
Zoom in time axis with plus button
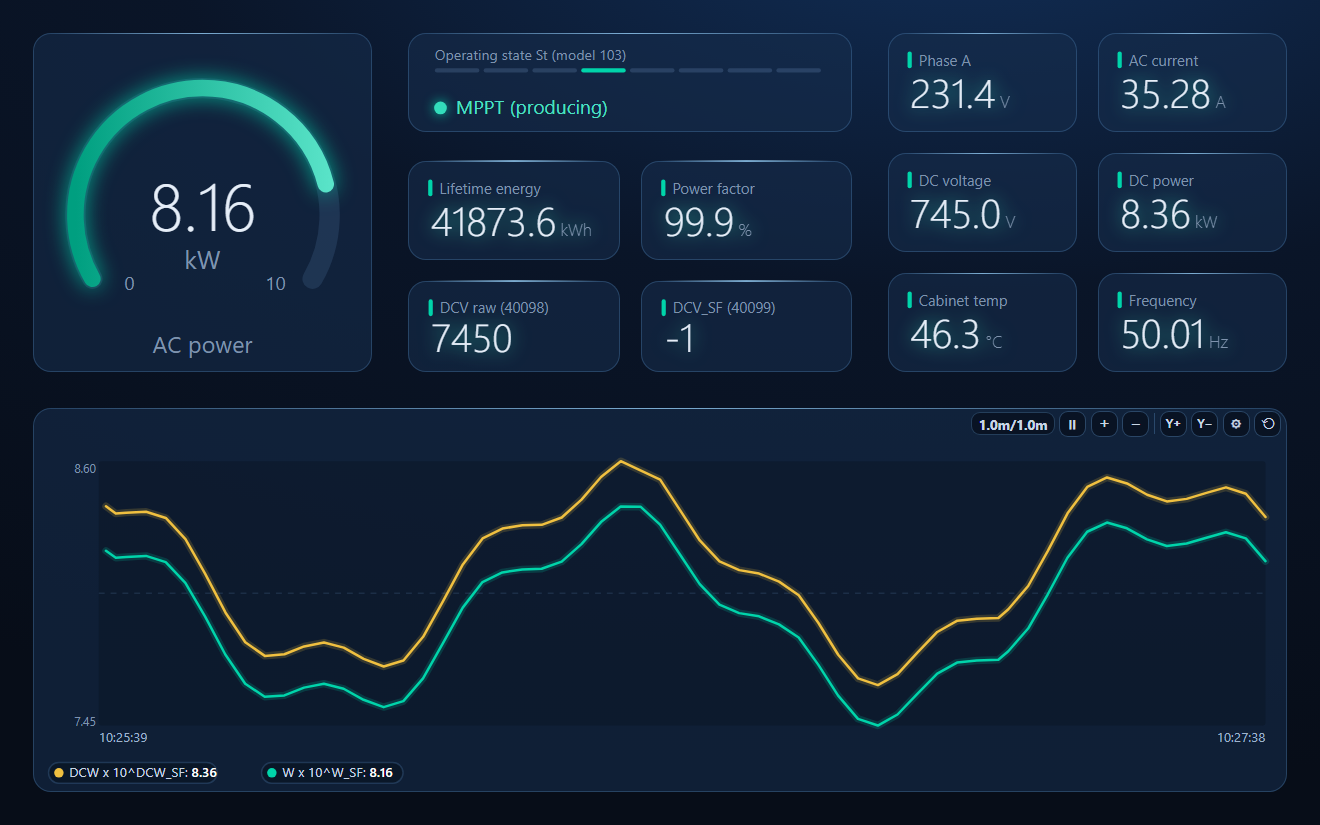coord(1104,424)
